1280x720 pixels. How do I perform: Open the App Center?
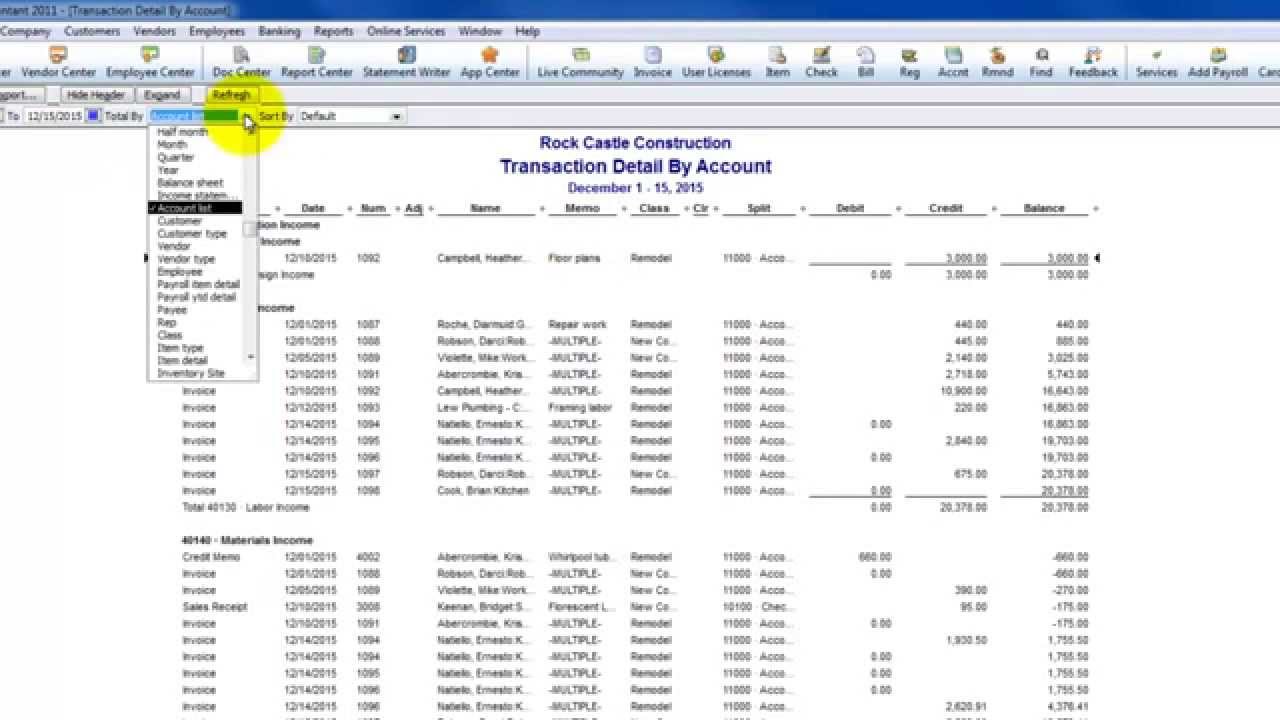tap(490, 62)
